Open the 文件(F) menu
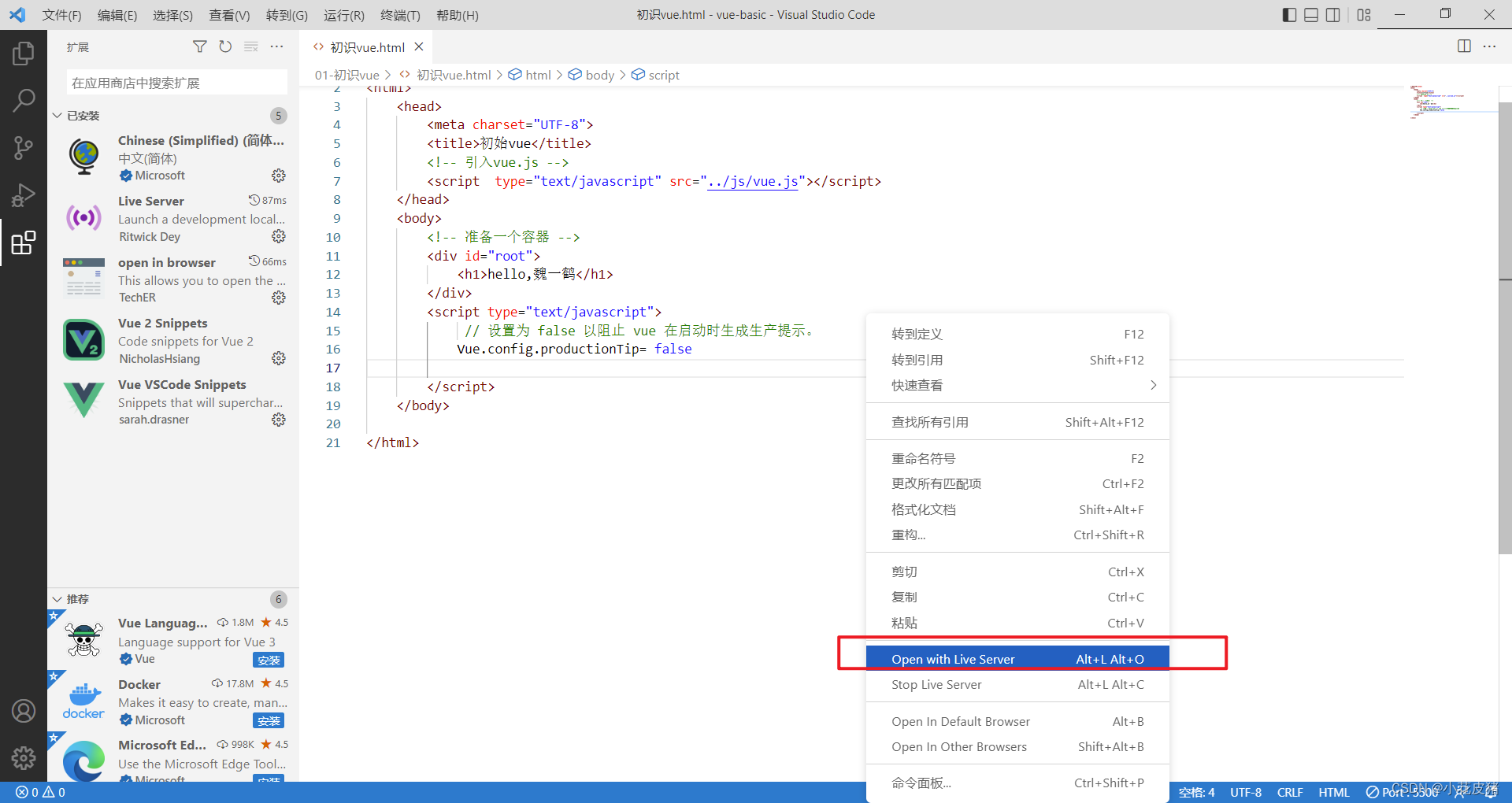The height and width of the screenshot is (803, 1512). [61, 15]
